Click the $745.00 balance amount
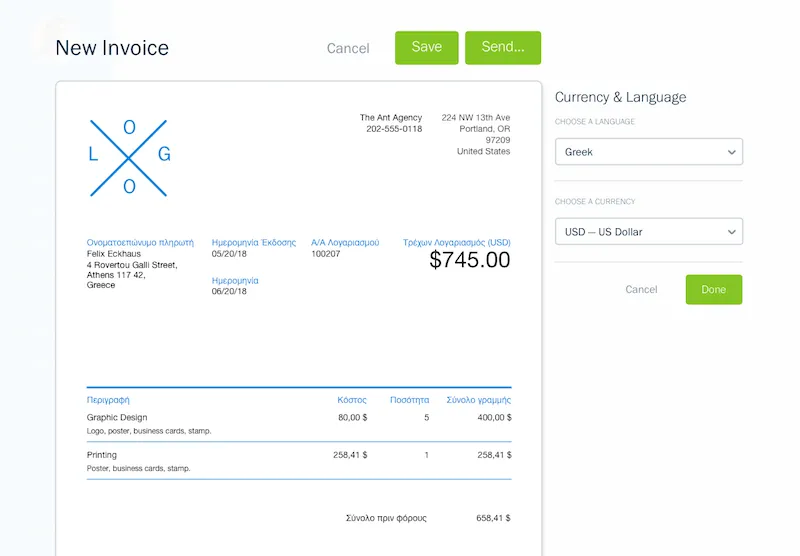The width and height of the screenshot is (800, 556). [x=469, y=260]
